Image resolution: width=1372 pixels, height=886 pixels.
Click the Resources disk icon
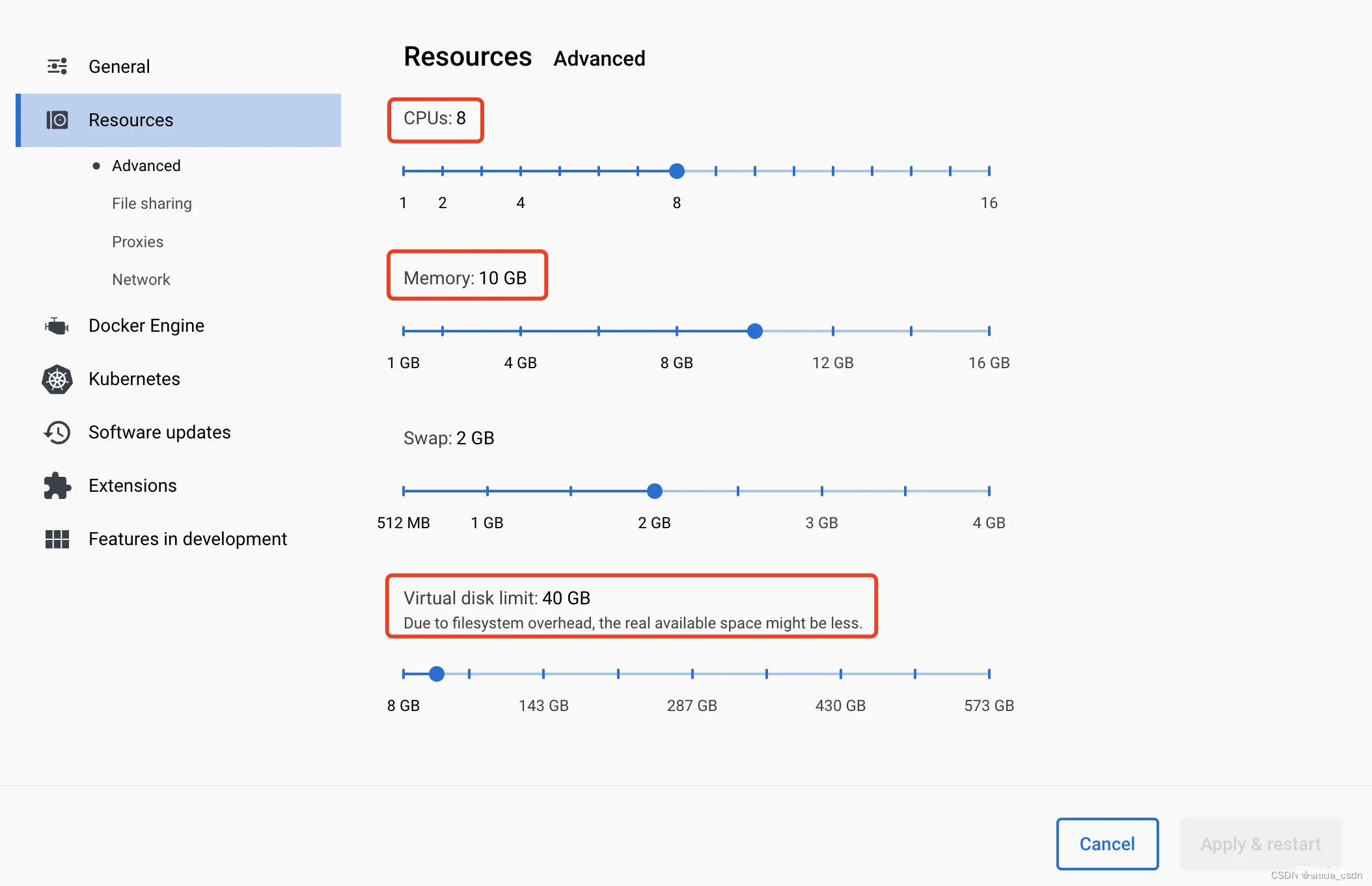(57, 120)
